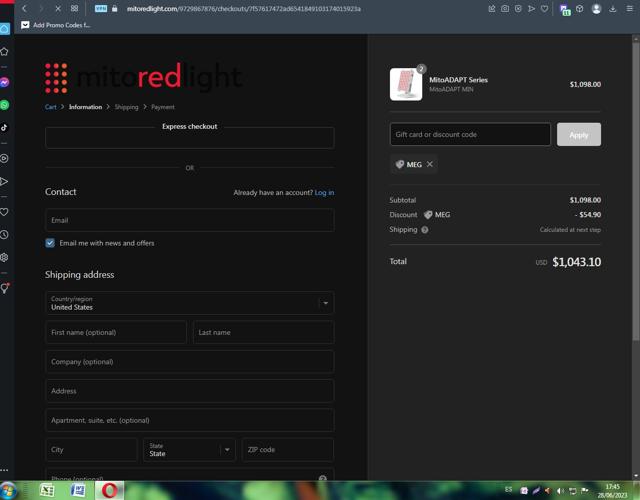Select the Shipping breadcrumb step
This screenshot has width=640, height=500.
pos(127,107)
